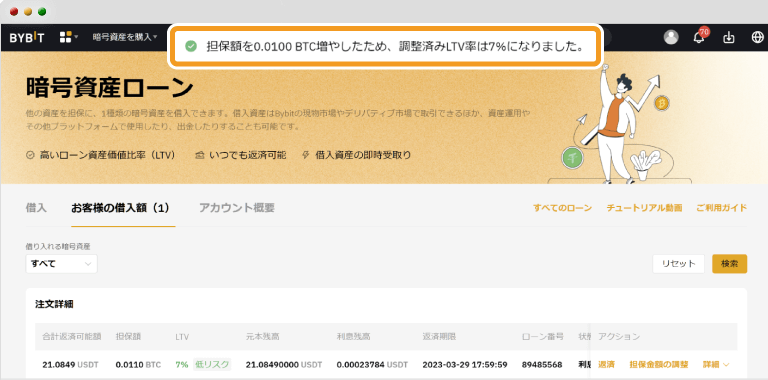This screenshot has height=380, width=768.
Task: Click the 21.08490000 USDT principal balance
Action: 284,364
